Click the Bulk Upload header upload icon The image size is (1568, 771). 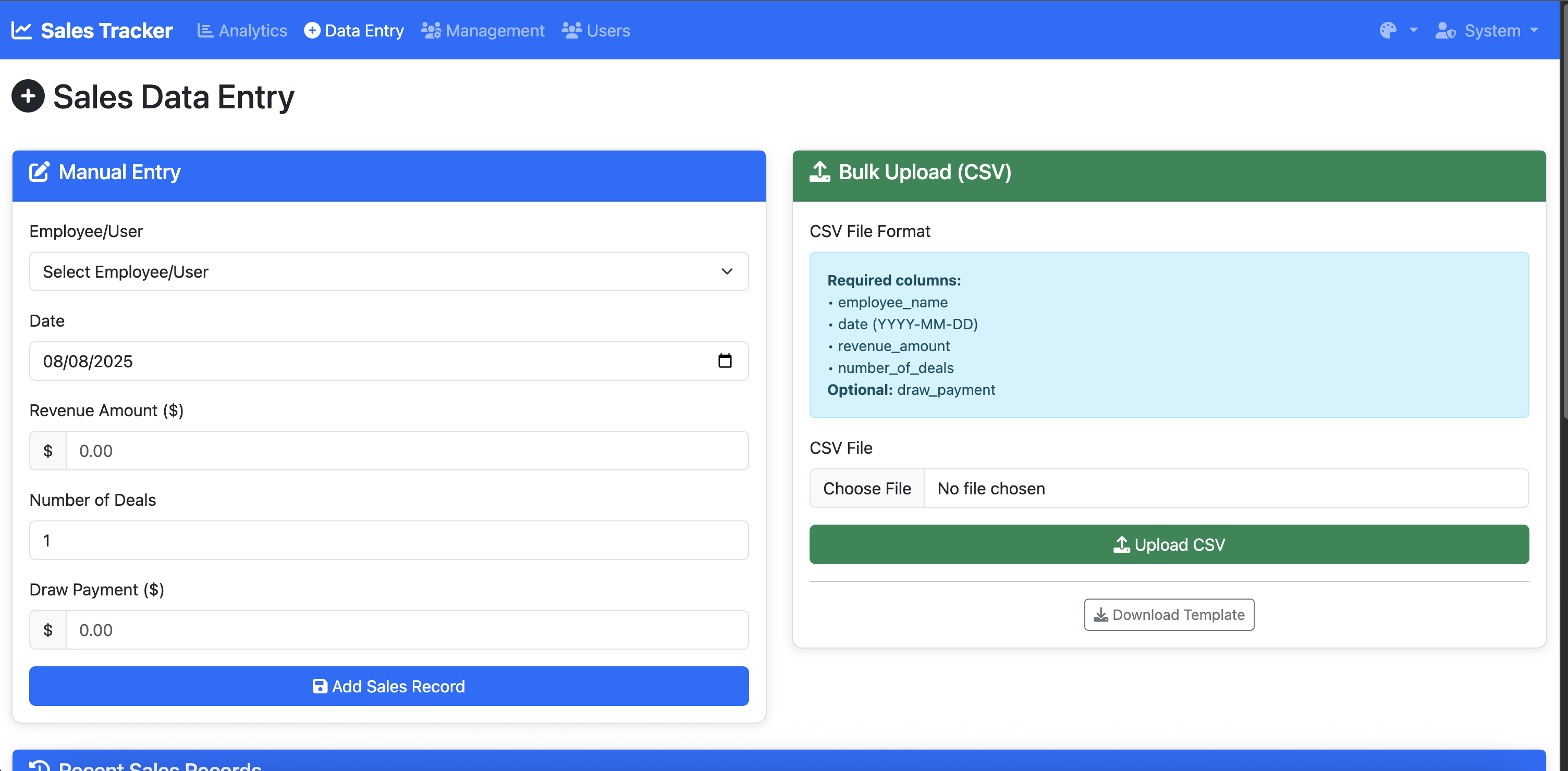[x=819, y=172]
